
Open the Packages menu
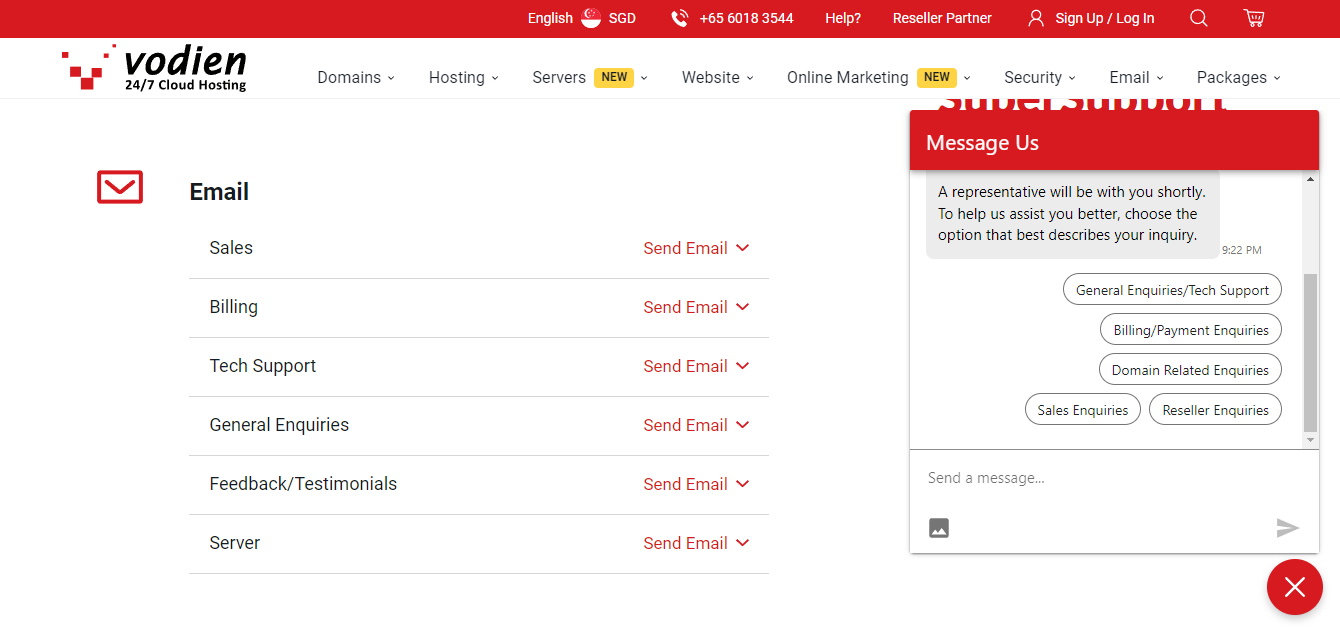(1239, 77)
